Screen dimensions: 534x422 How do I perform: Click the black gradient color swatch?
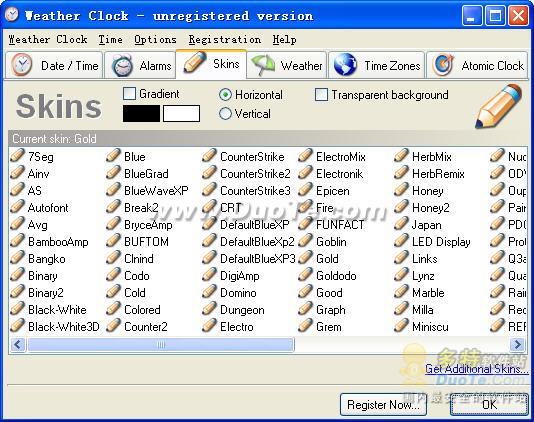point(141,113)
